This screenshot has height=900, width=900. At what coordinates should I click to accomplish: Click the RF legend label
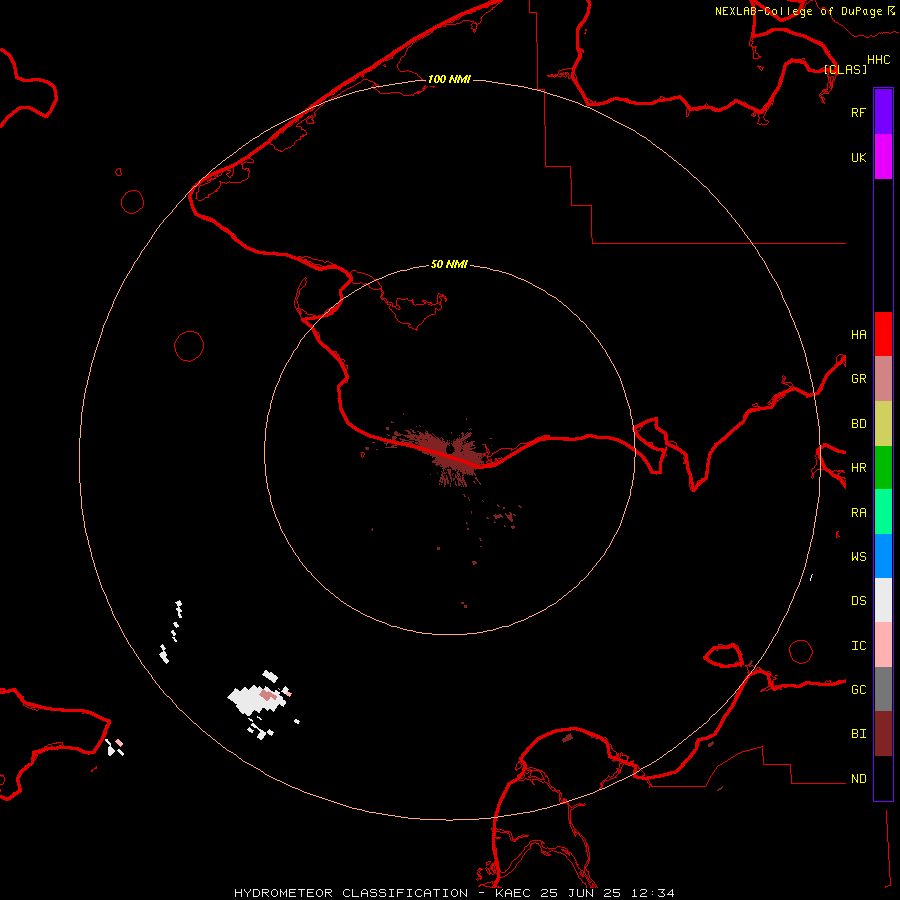tap(858, 112)
